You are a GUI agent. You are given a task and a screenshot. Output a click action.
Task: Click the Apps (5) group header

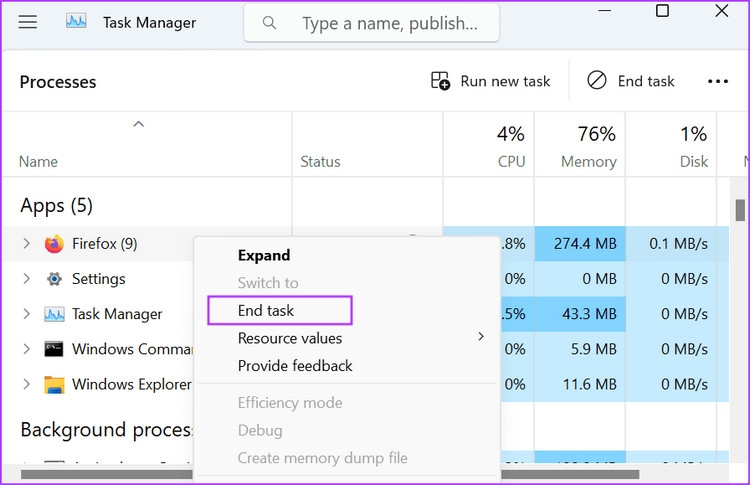tap(56, 206)
